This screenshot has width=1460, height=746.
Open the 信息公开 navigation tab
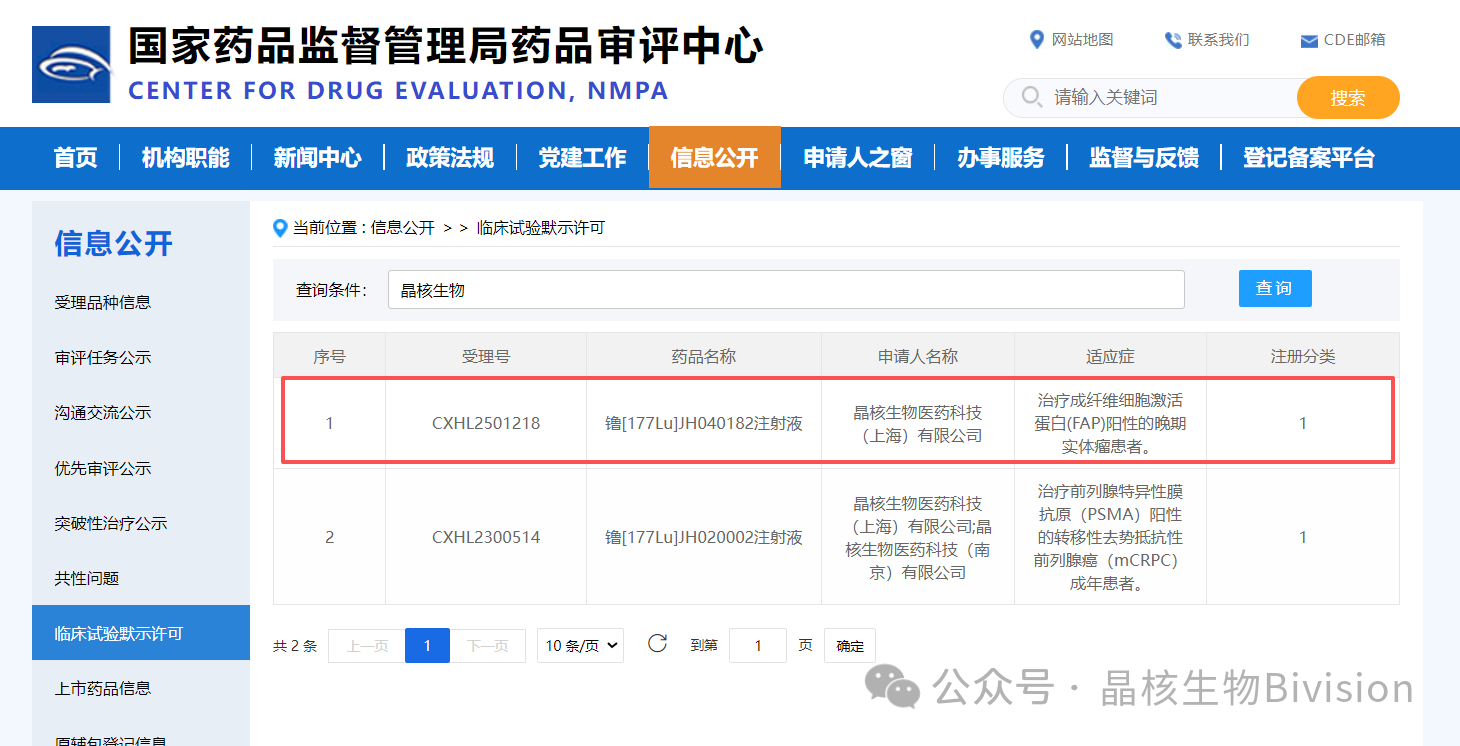coord(714,158)
